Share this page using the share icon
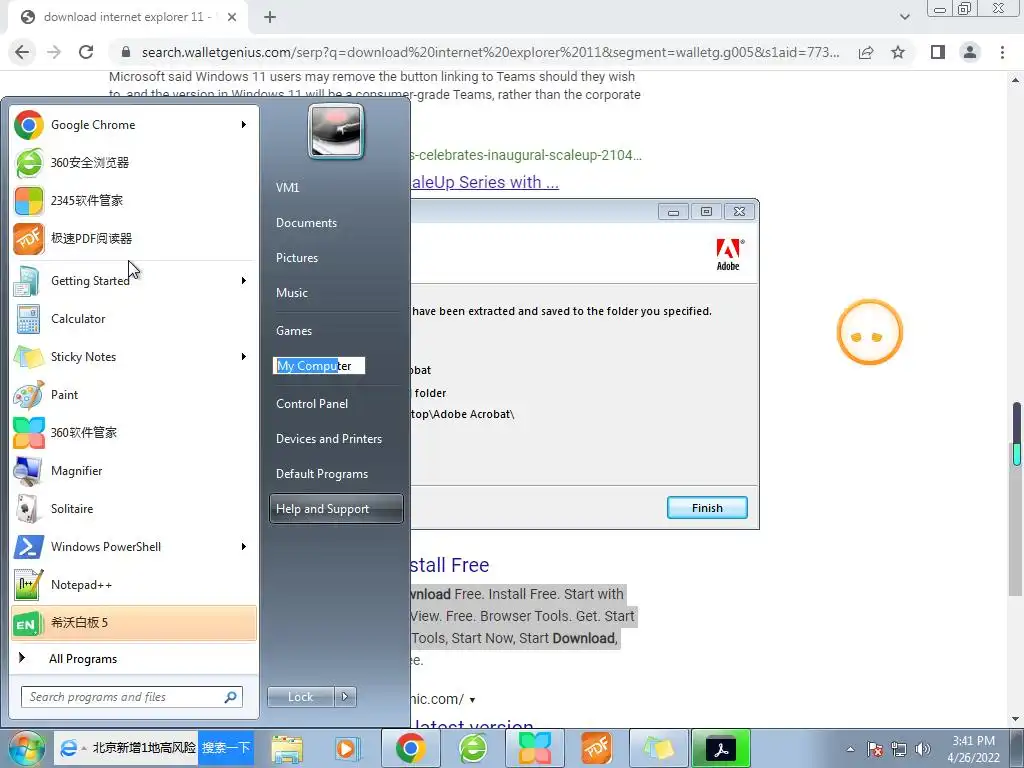 point(866,52)
